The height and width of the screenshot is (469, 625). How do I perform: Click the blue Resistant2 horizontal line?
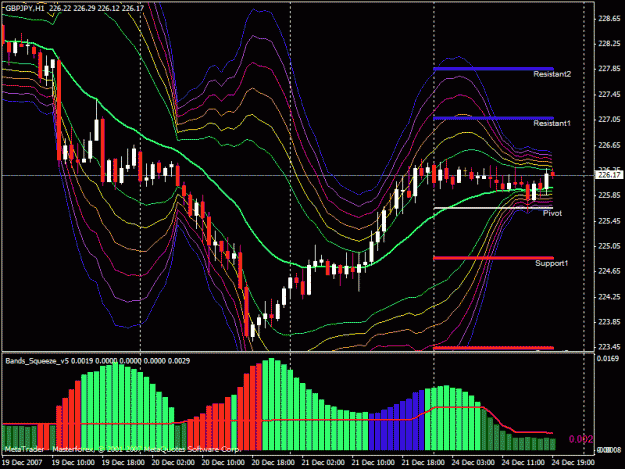point(493,69)
